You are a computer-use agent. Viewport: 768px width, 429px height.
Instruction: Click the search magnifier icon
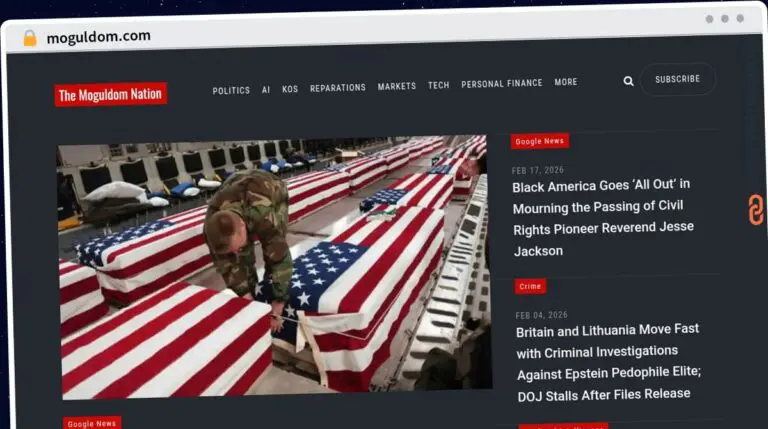click(x=628, y=81)
